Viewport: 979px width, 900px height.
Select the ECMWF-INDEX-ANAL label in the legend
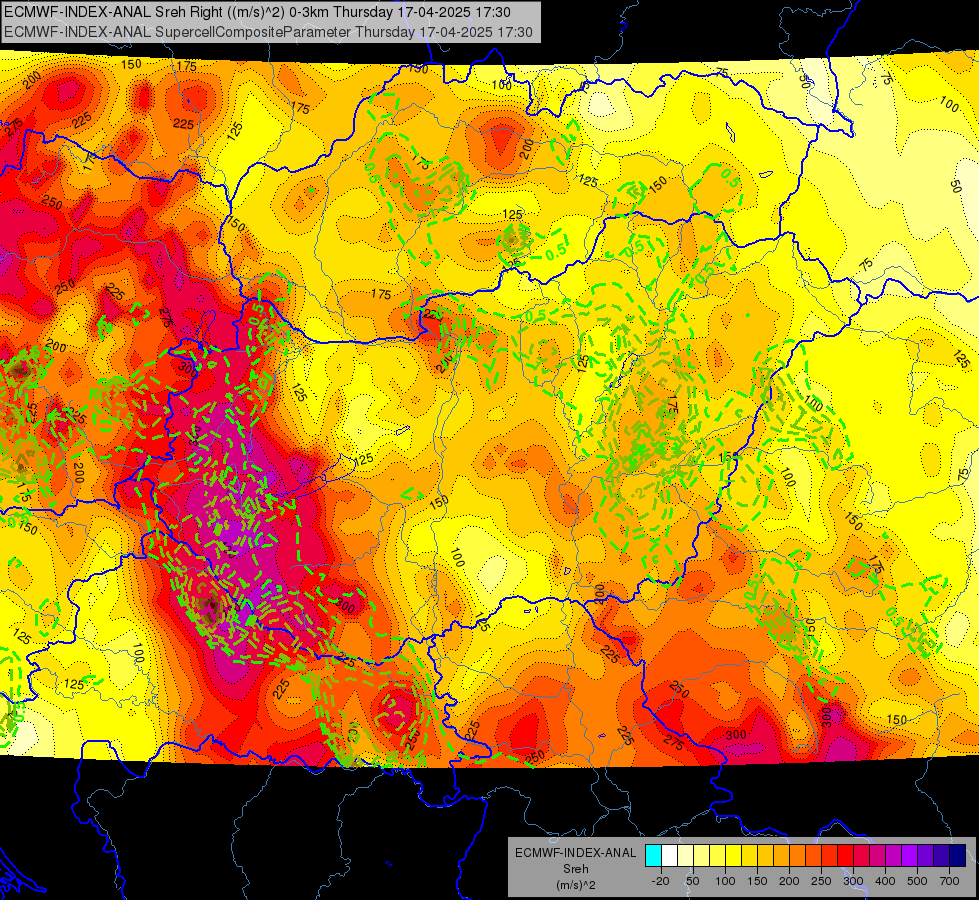(576, 853)
